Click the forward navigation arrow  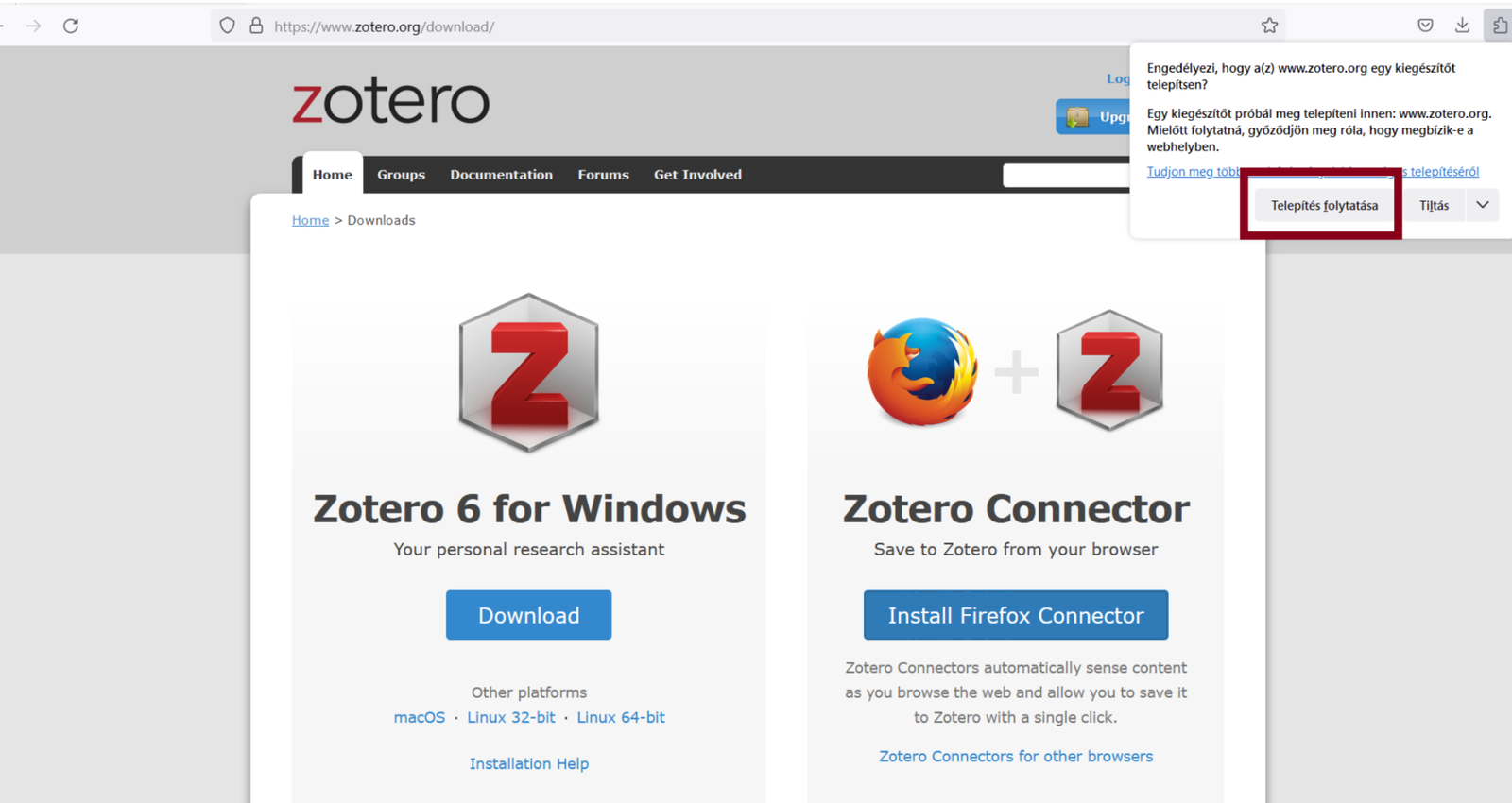pyautogui.click(x=34, y=26)
